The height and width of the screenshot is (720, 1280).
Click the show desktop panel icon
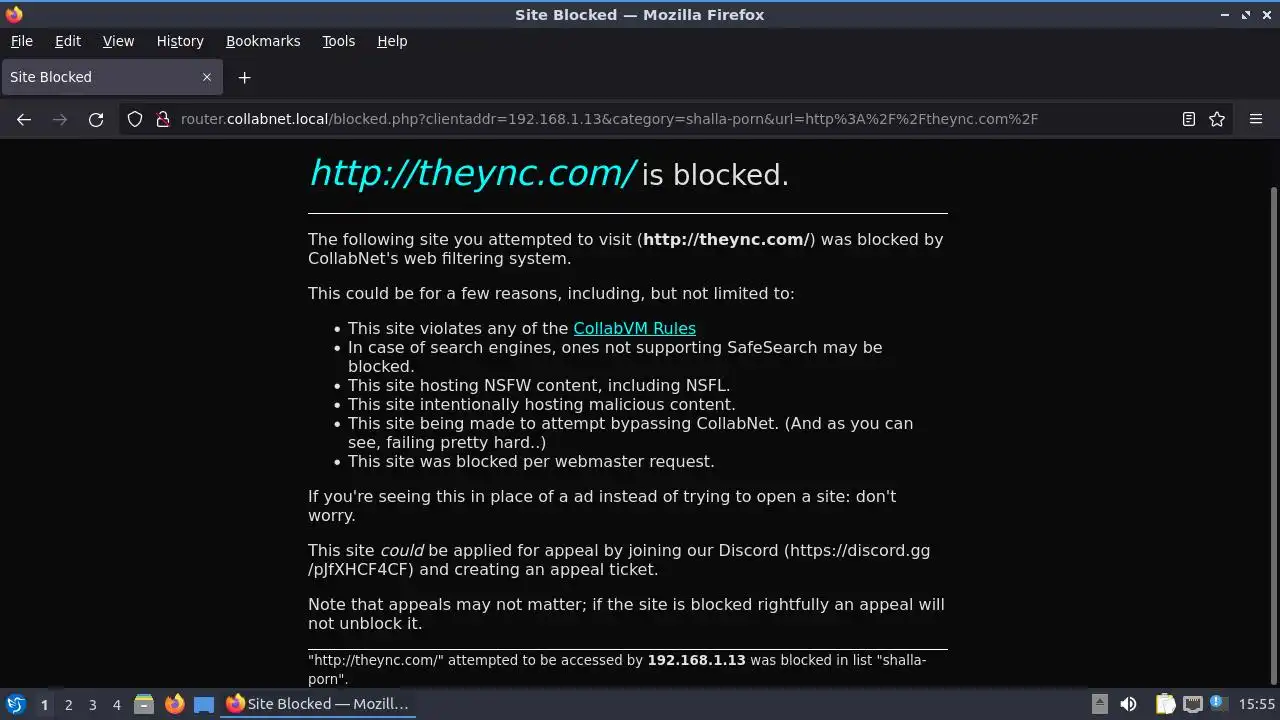coord(204,704)
